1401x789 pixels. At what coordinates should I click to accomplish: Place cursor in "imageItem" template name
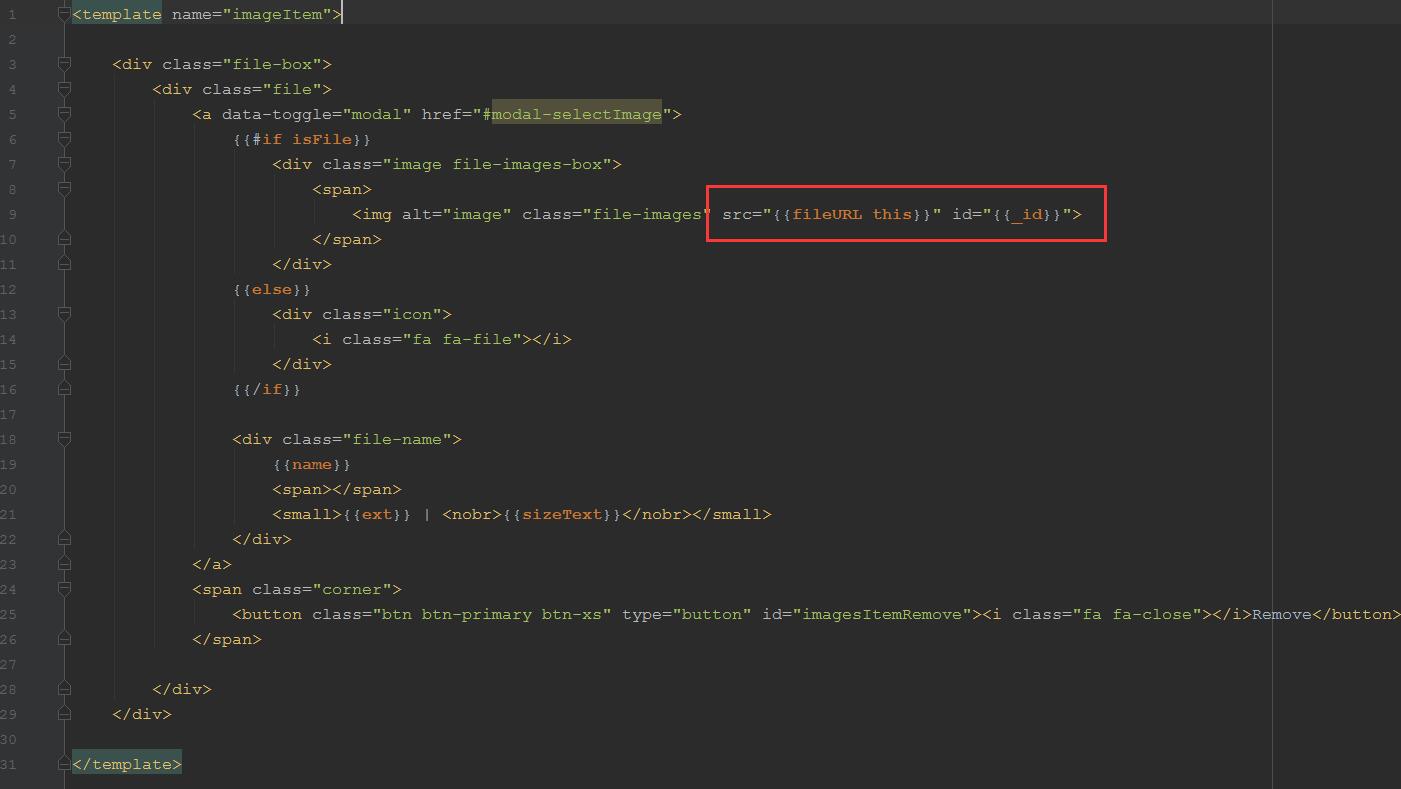(277, 14)
